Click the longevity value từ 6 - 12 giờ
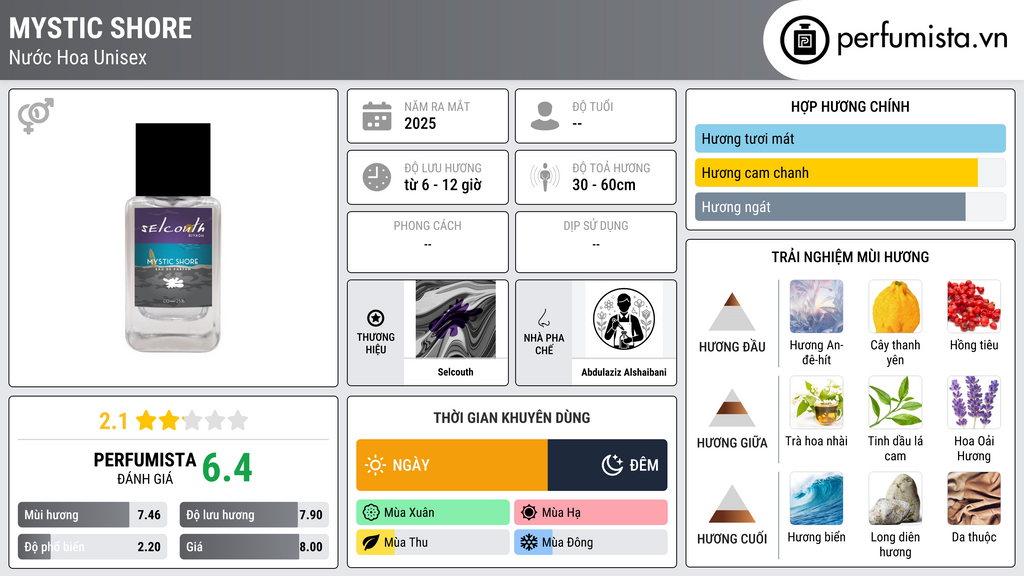The height and width of the screenshot is (576, 1024). pyautogui.click(x=443, y=185)
